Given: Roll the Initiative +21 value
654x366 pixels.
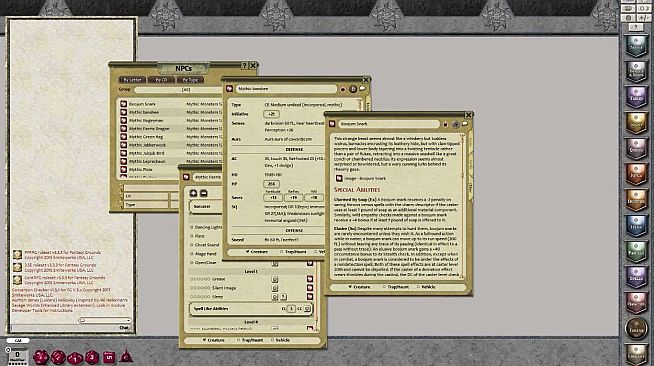Looking at the screenshot, I should tap(272, 114).
